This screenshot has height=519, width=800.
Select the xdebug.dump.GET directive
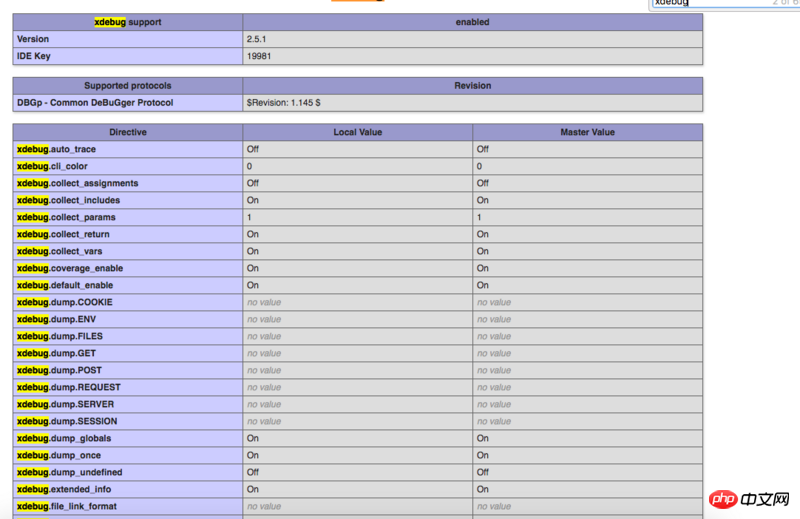128,353
